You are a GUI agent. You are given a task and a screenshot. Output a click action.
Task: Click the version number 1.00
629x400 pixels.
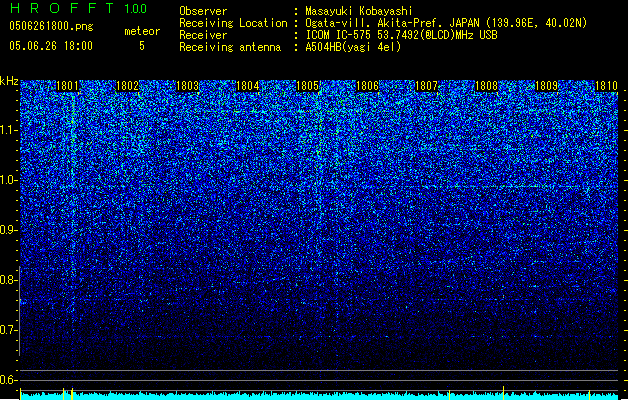135,8
